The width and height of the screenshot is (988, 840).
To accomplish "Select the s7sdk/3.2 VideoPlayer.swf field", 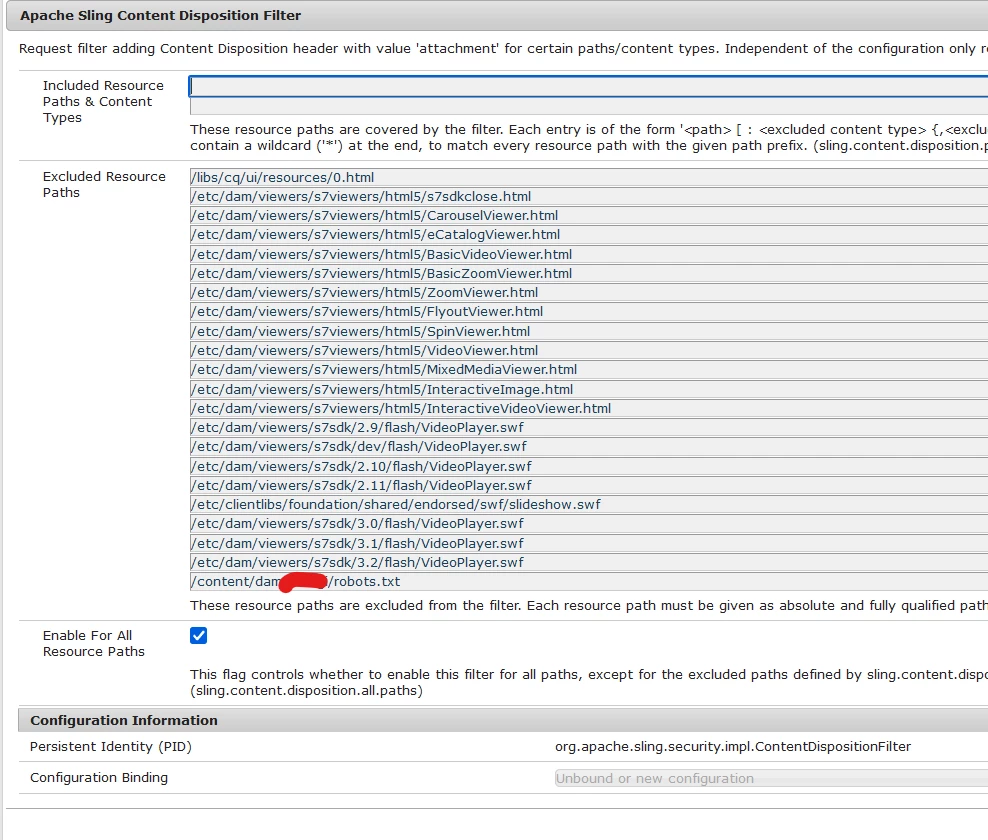I will tap(589, 562).
